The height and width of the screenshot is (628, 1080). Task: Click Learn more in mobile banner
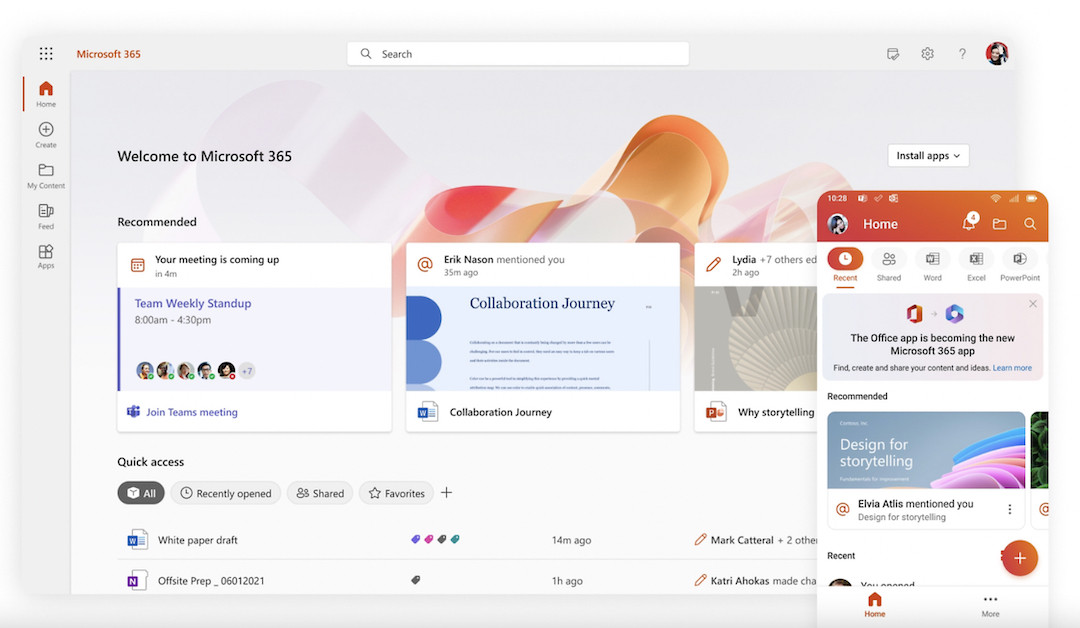pos(1012,368)
